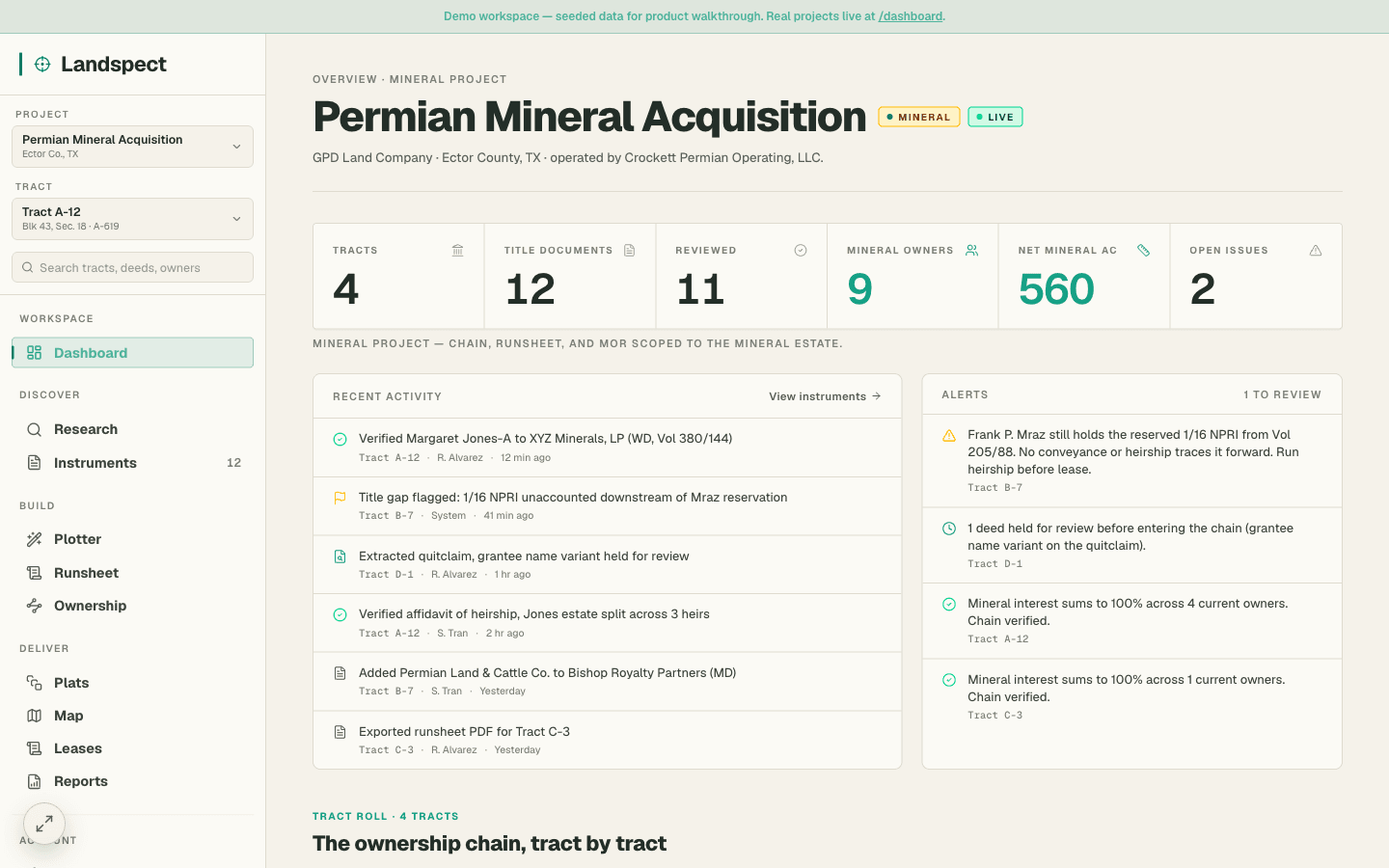This screenshot has height=868, width=1389.
Task: Click the expand arrows floating button
Action: (44, 825)
